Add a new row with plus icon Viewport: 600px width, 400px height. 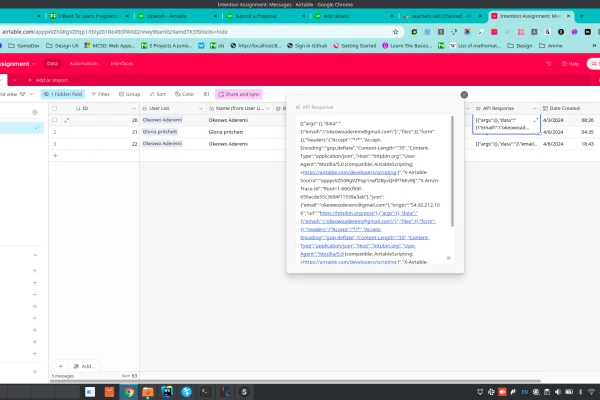pyautogui.click(x=55, y=155)
